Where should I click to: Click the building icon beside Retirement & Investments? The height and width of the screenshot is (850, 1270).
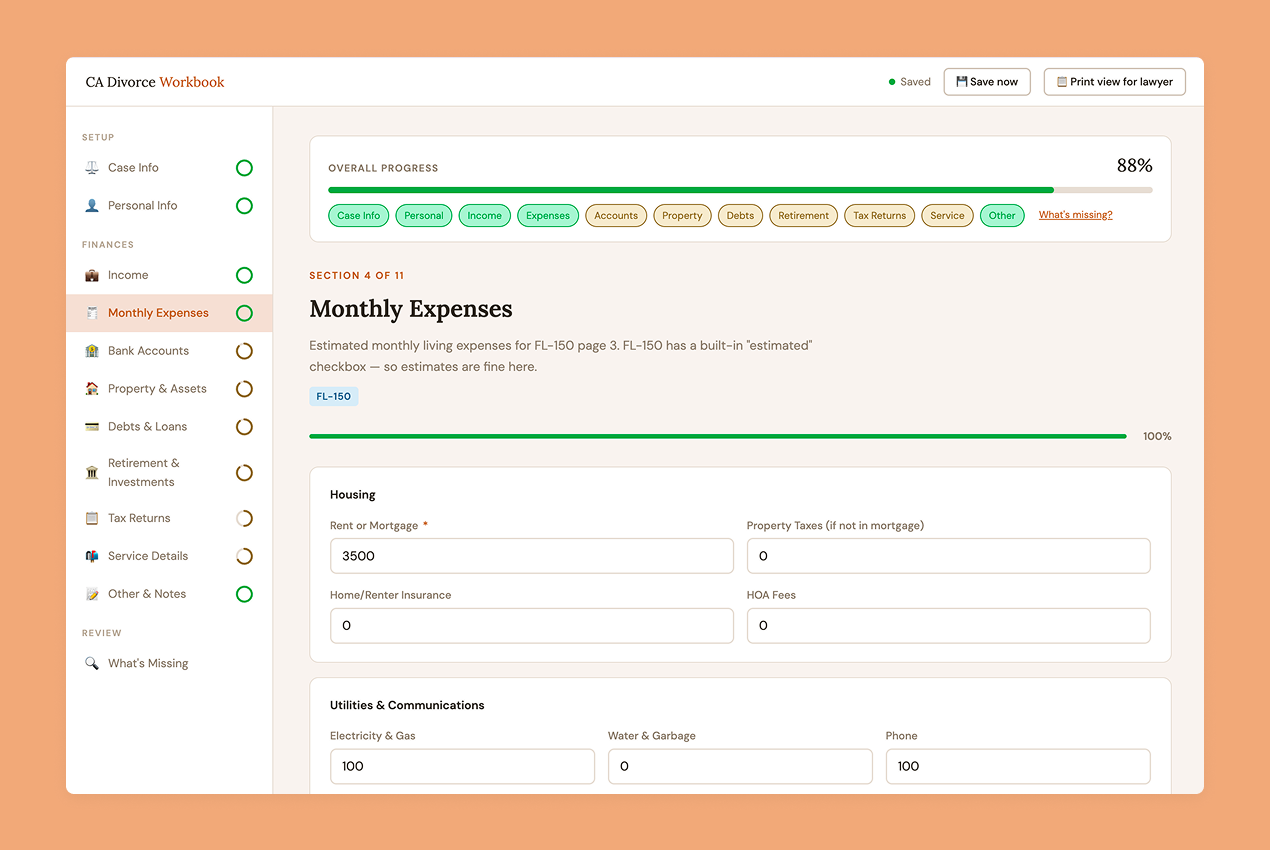(92, 473)
